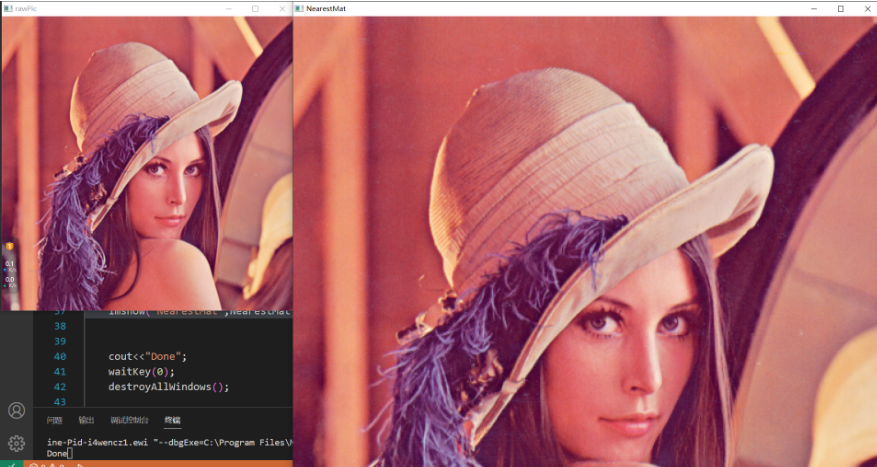The image size is (877, 467).
Task: Click the "Done" output in the terminal
Action: coord(57,454)
